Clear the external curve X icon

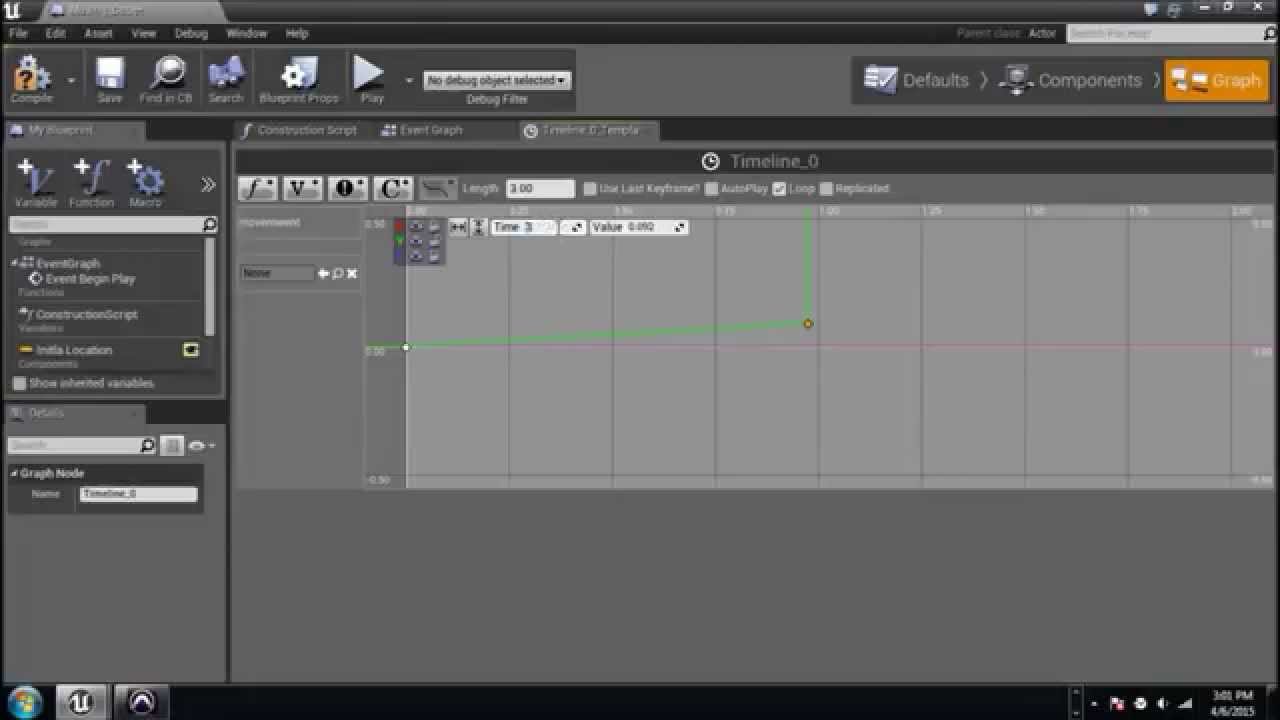[x=352, y=273]
